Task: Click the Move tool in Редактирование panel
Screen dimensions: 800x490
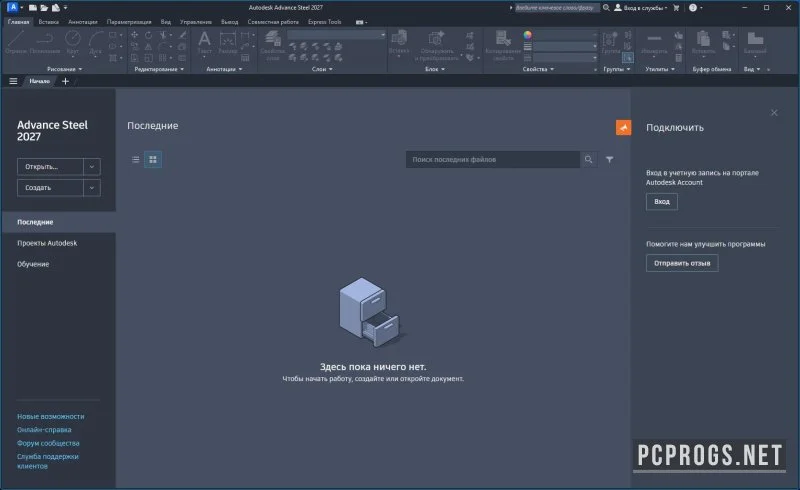Action: (x=134, y=35)
